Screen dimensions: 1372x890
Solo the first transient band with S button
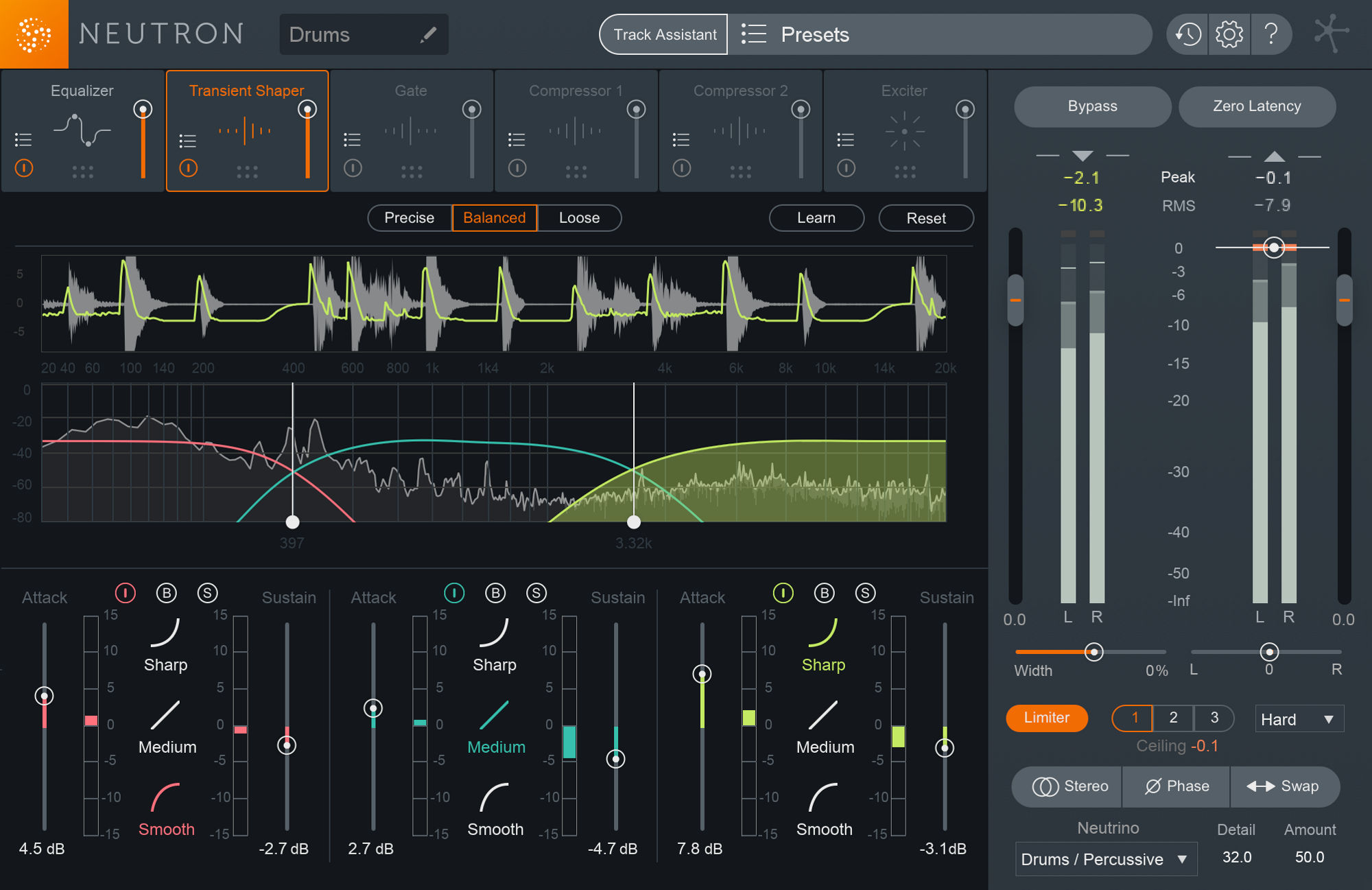point(207,593)
